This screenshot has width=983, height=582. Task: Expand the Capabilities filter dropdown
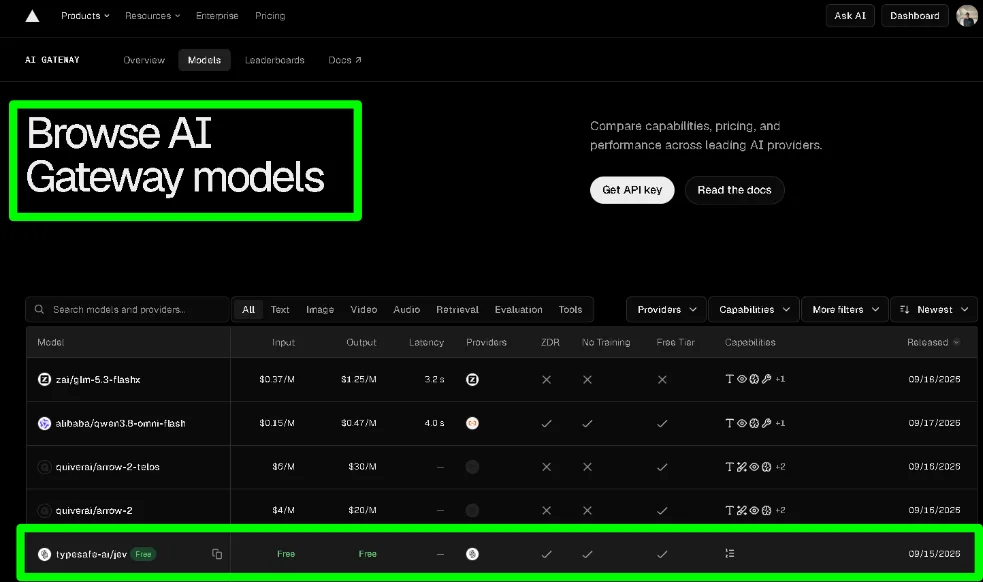(x=754, y=309)
